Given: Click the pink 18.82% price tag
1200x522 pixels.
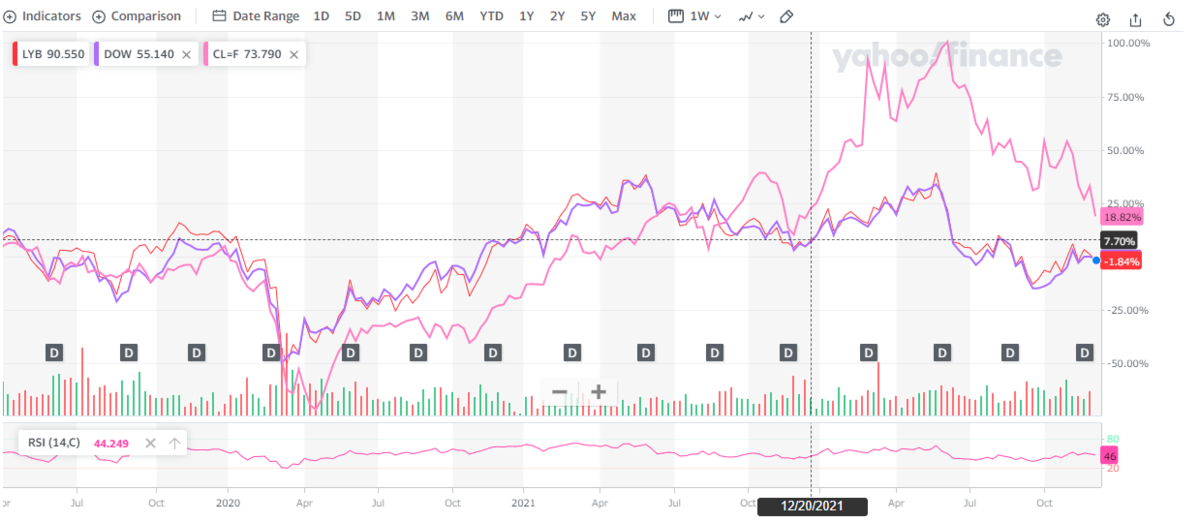Looking at the screenshot, I should (1121, 217).
